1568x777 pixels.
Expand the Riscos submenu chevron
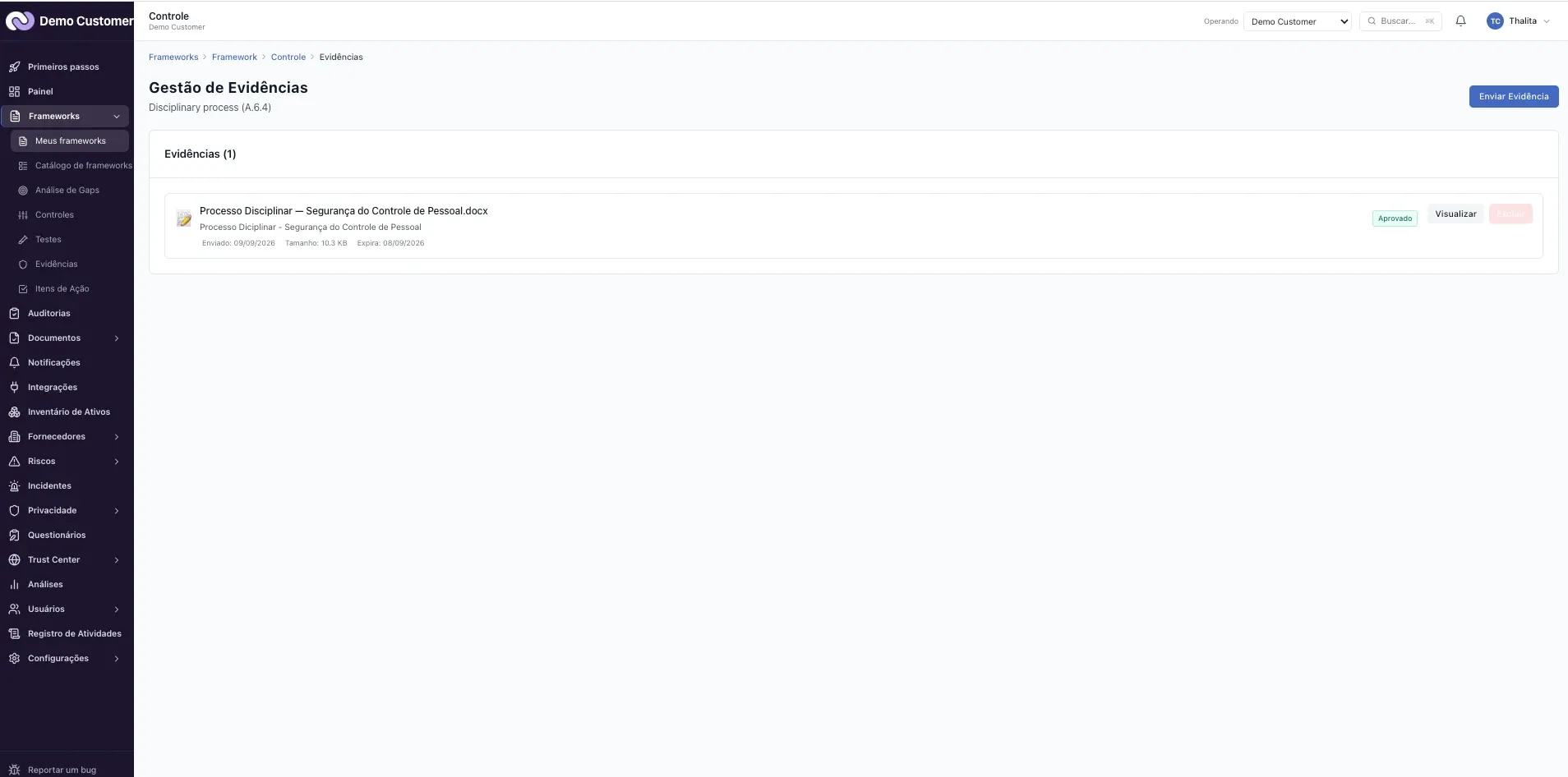click(x=117, y=462)
